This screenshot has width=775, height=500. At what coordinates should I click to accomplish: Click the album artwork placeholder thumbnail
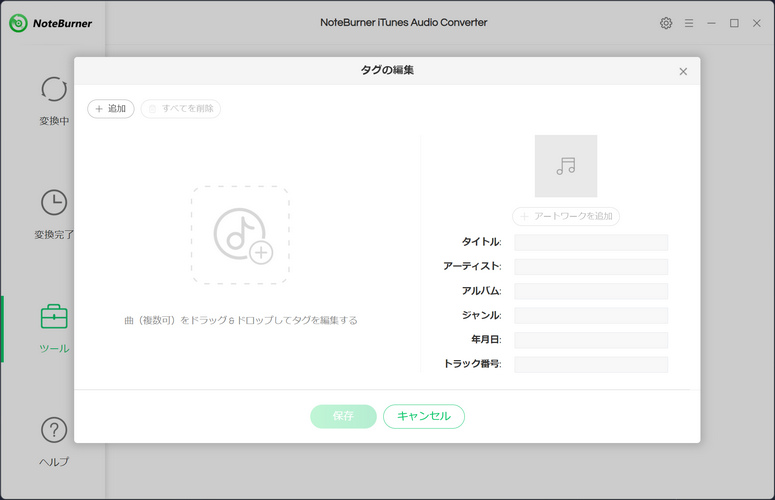pyautogui.click(x=566, y=166)
